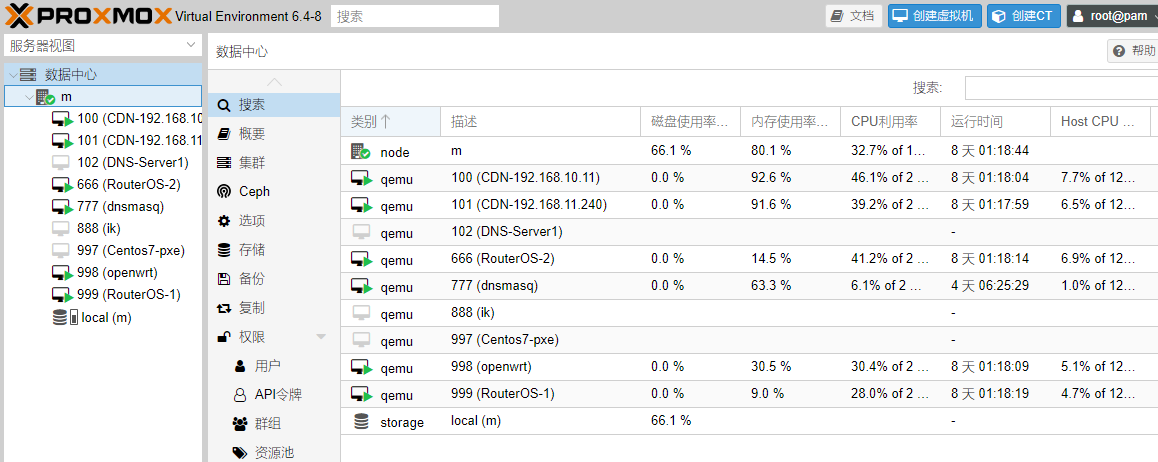Click the 选项 gear icon
1158x462 pixels.
point(224,220)
